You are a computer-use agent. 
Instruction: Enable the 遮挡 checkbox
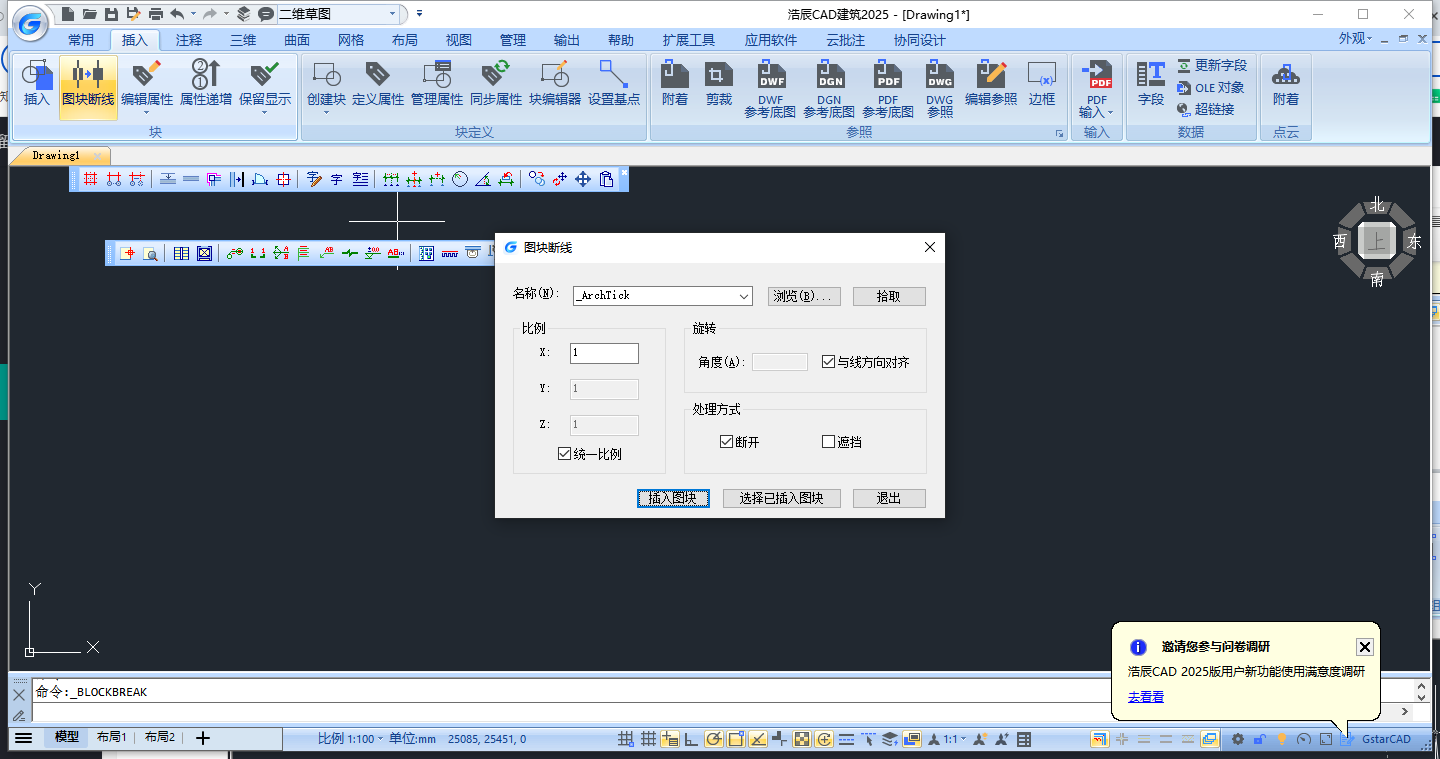click(828, 441)
